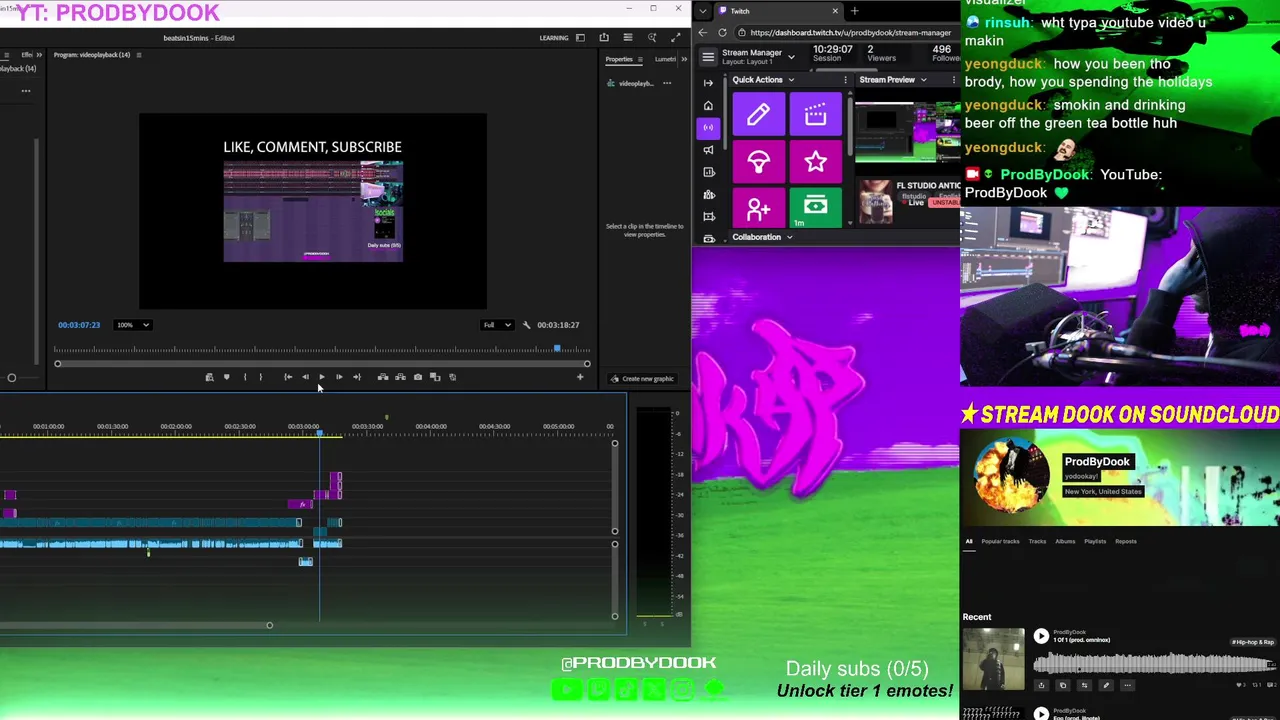Click the Twitch Clip clapperboard quick action
This screenshot has height=720, width=1280.
click(x=816, y=115)
